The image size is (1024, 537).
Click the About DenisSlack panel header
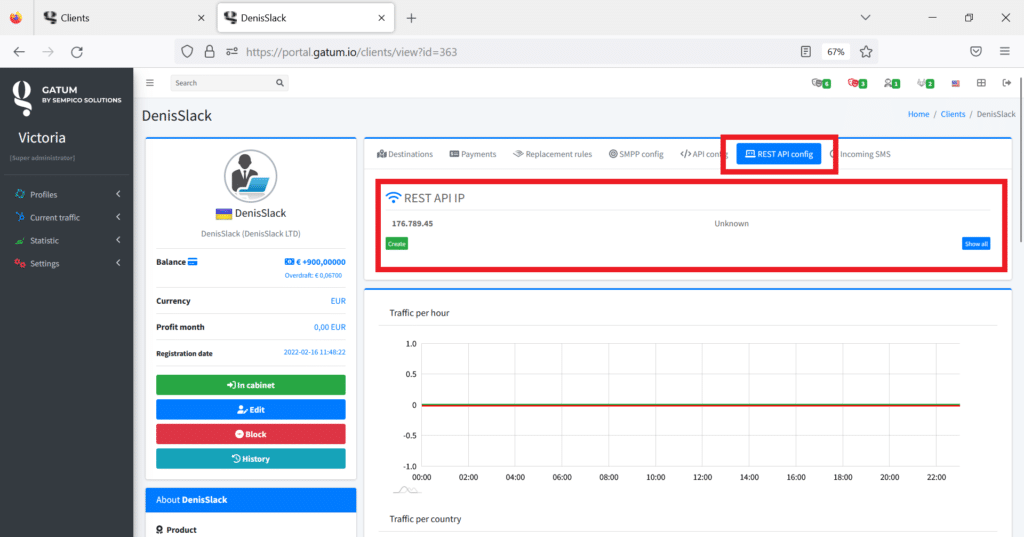tap(251, 500)
